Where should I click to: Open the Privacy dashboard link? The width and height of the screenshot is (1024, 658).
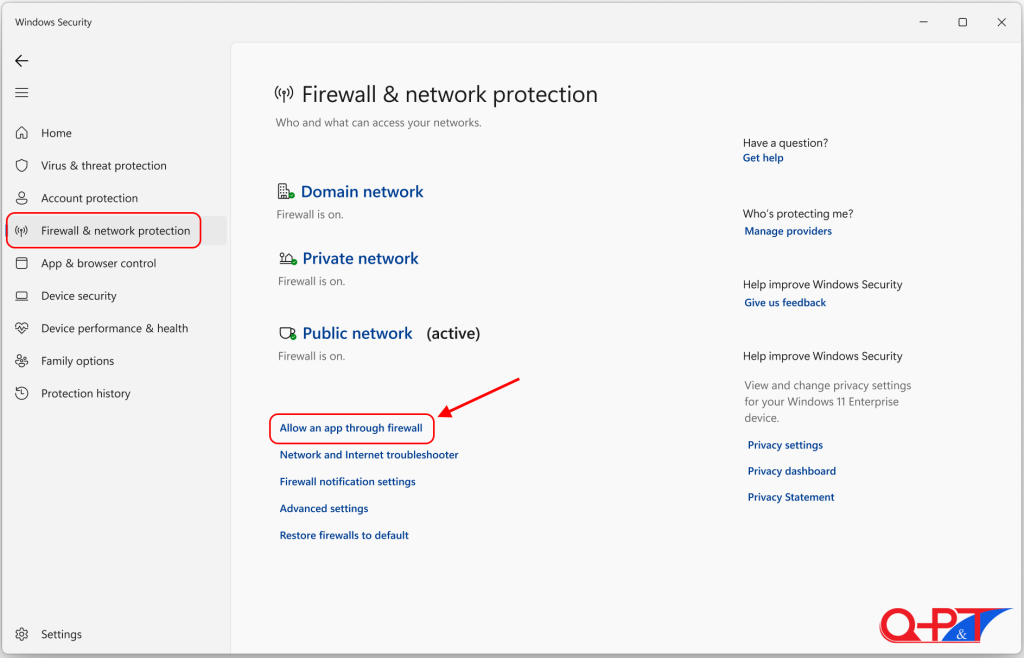791,471
